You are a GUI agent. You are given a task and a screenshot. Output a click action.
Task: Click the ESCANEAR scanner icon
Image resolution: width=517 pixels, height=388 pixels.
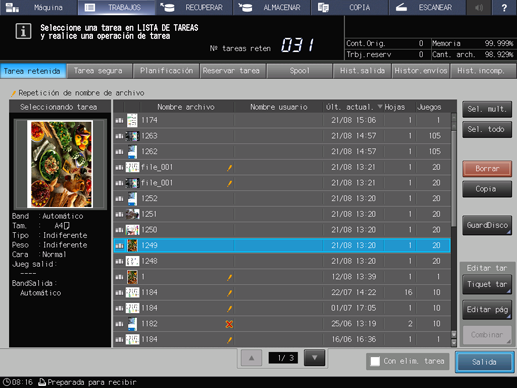point(401,7)
